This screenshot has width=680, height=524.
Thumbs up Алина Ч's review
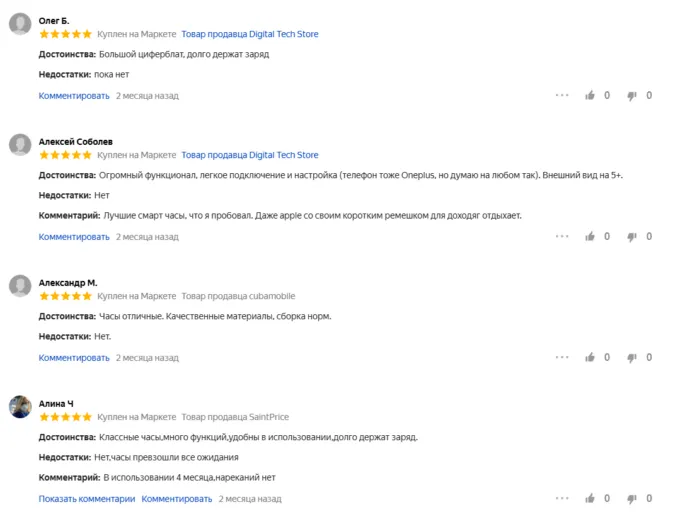591,499
